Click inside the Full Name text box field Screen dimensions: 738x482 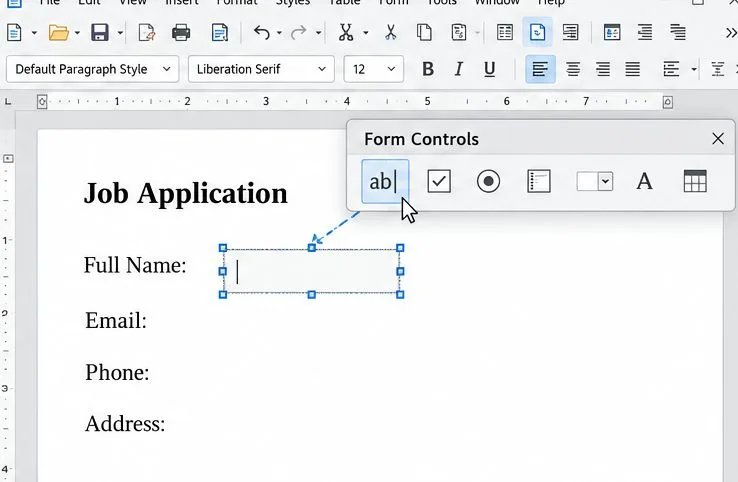tap(312, 272)
